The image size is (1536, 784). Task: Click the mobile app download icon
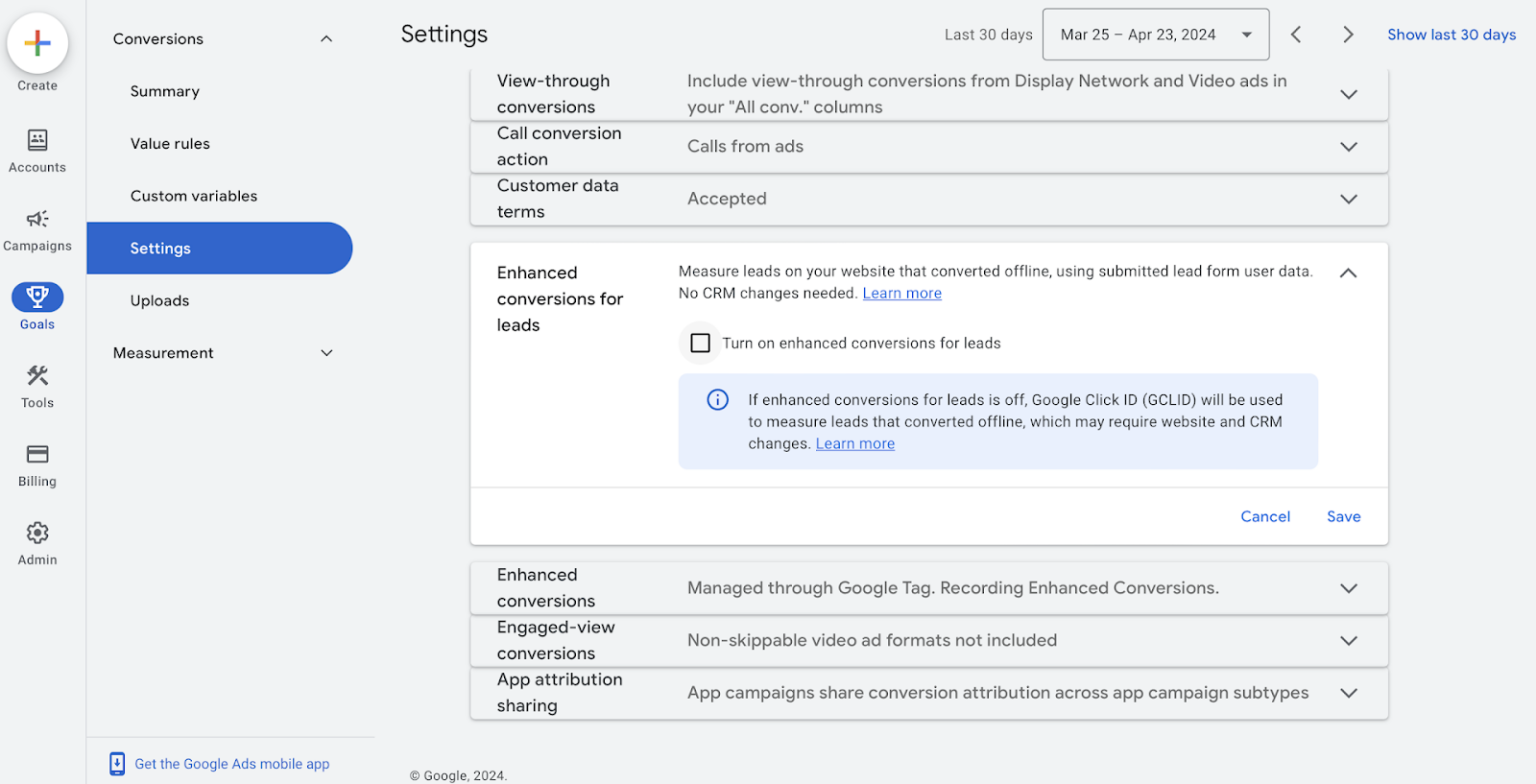point(117,763)
